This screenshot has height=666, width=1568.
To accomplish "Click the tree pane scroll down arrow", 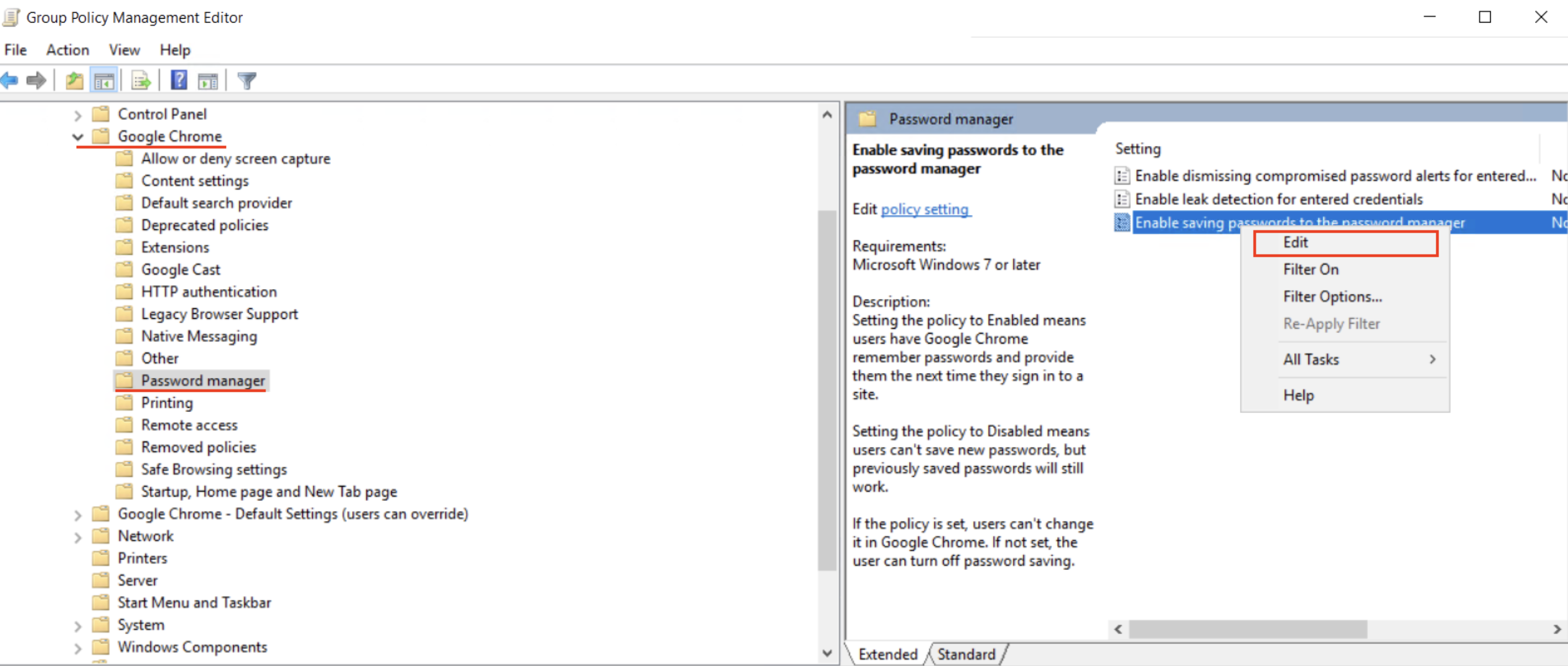I will click(827, 653).
